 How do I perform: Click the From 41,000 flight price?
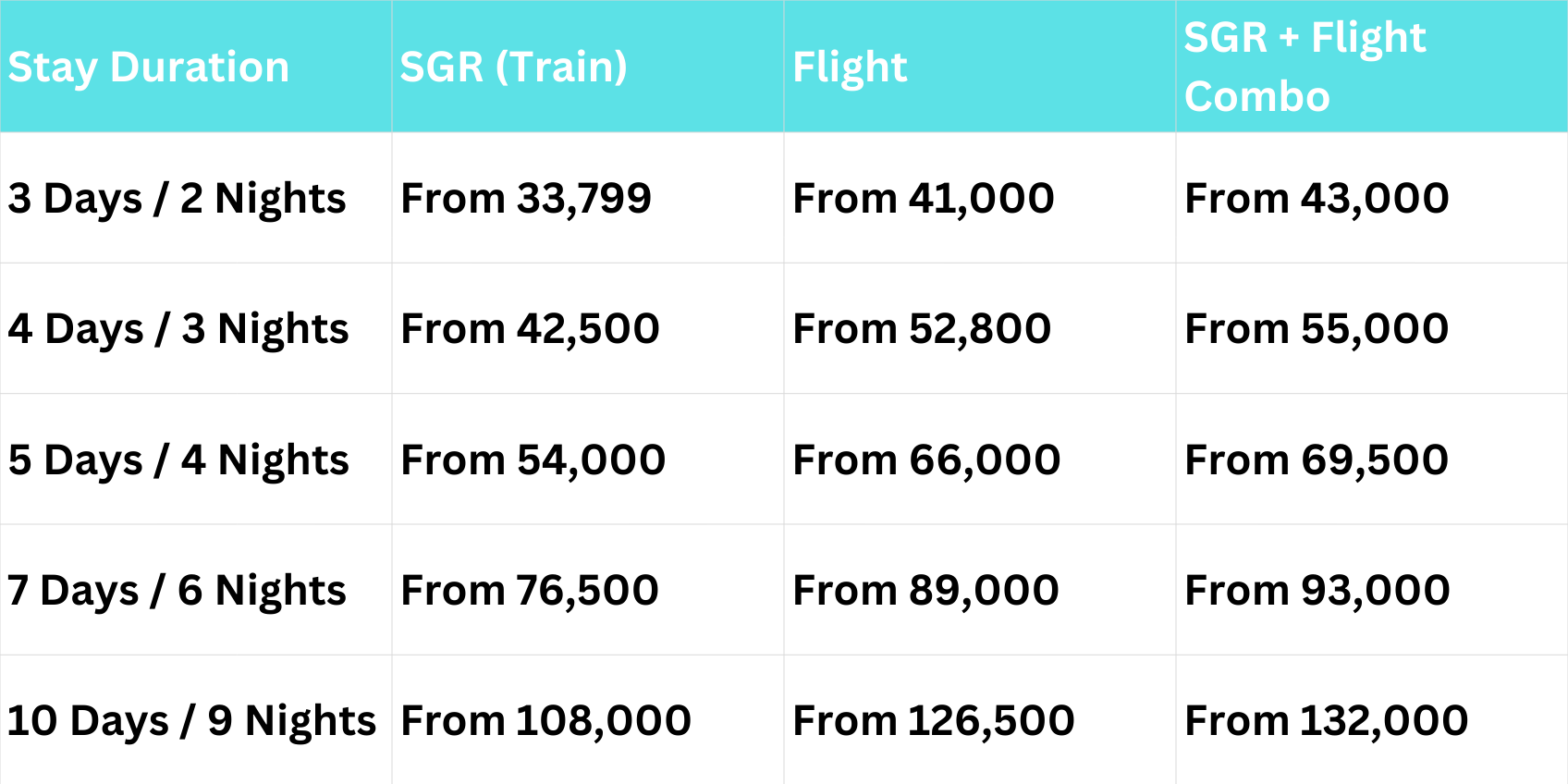point(924,199)
